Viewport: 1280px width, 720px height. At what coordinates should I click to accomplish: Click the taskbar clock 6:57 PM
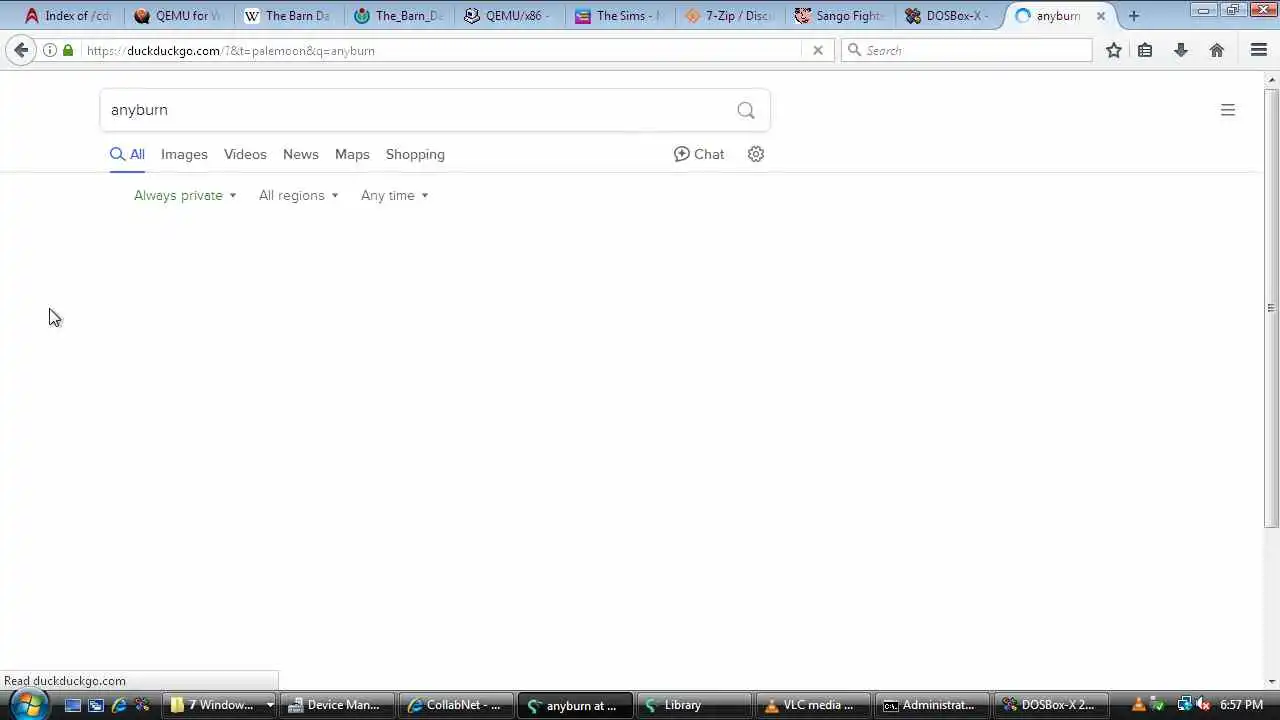click(x=1241, y=705)
